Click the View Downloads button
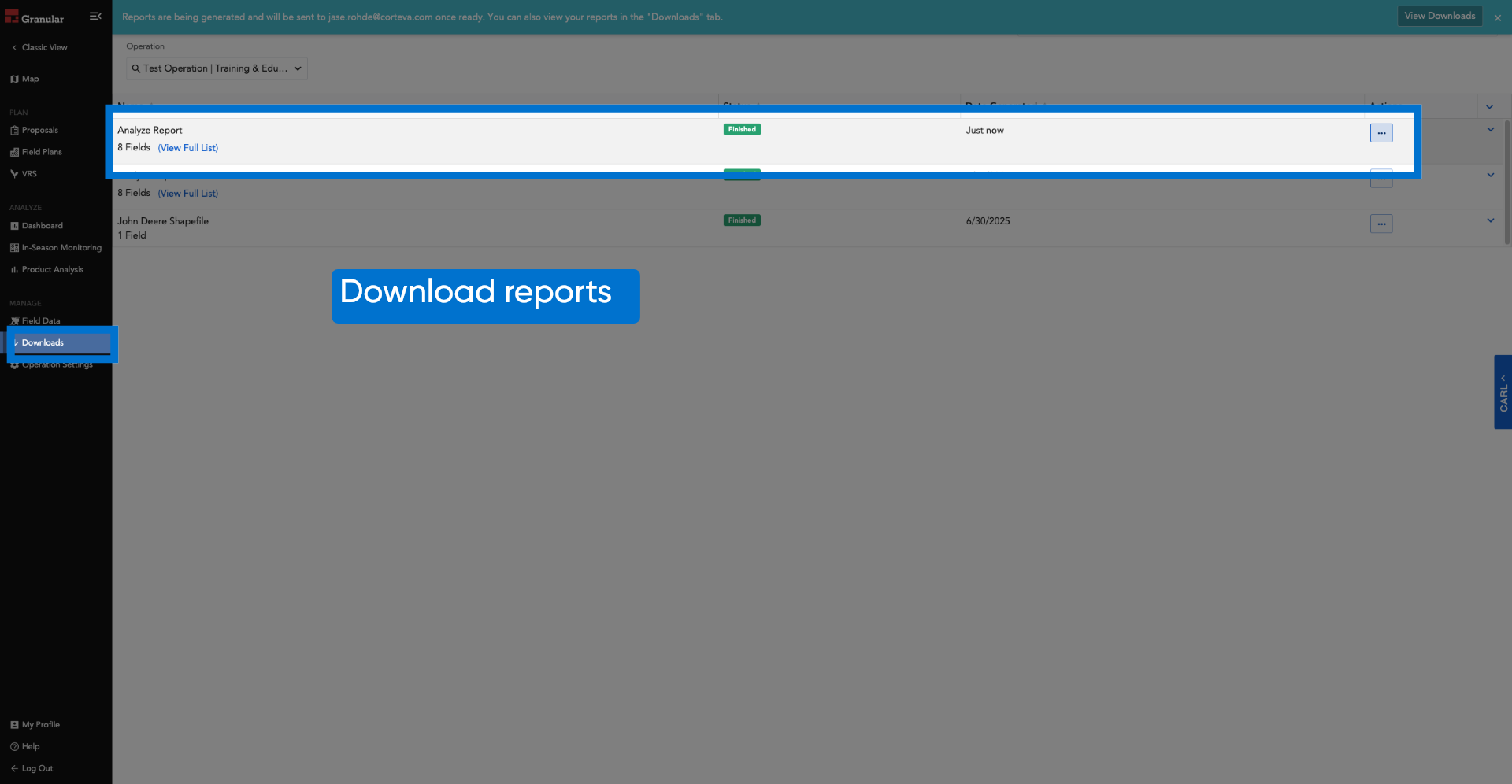This screenshot has width=1512, height=784. point(1439,16)
